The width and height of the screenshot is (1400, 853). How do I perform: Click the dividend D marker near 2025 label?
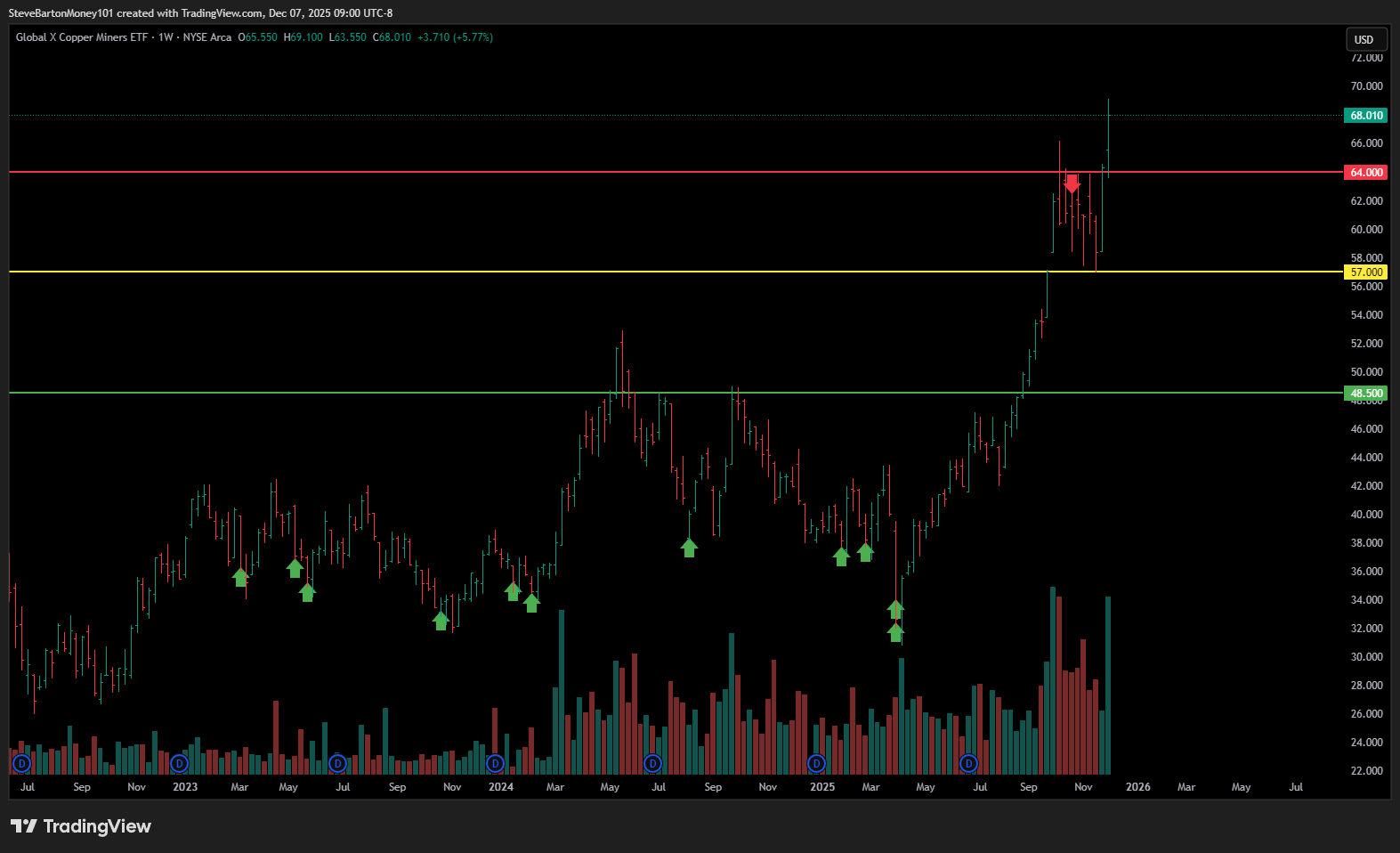(x=816, y=764)
